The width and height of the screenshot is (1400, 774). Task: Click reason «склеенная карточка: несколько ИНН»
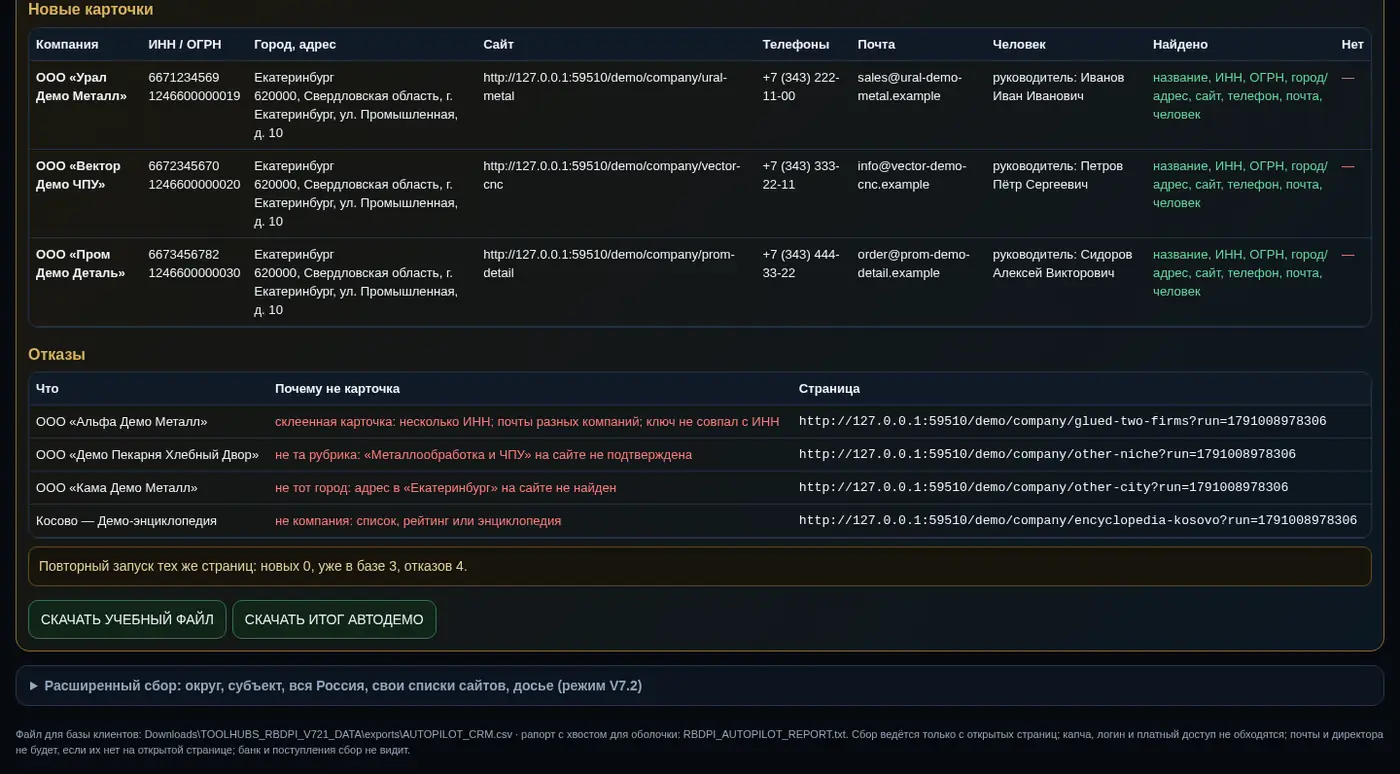(383, 421)
